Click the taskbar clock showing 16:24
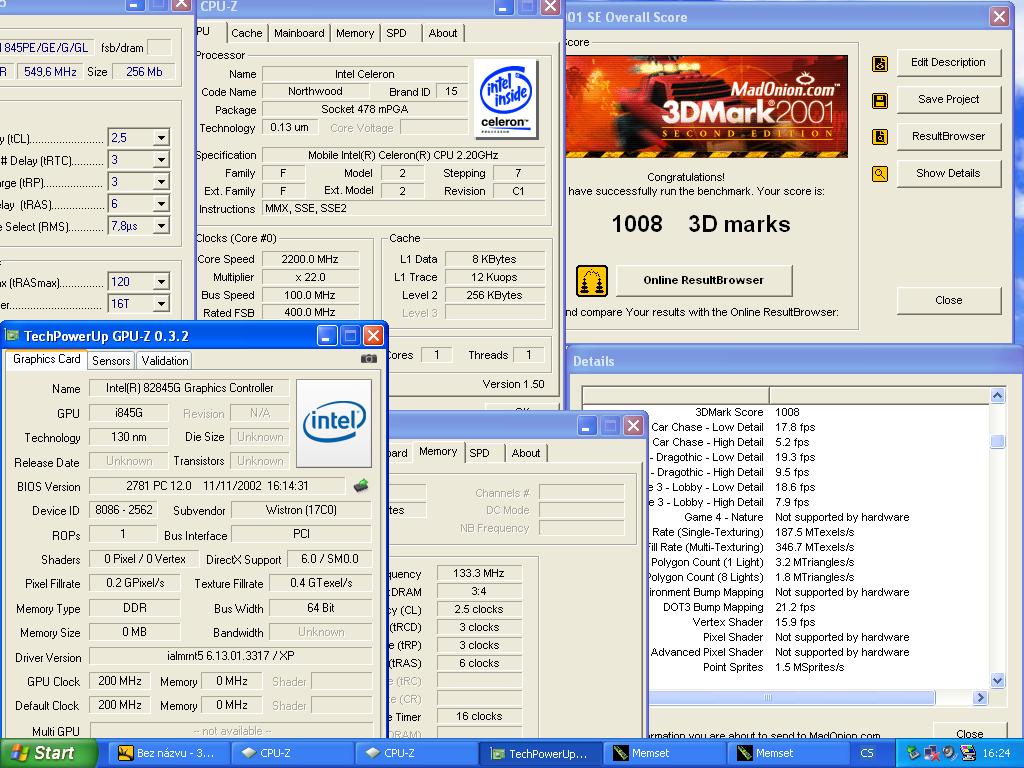The image size is (1024, 768). click(996, 754)
